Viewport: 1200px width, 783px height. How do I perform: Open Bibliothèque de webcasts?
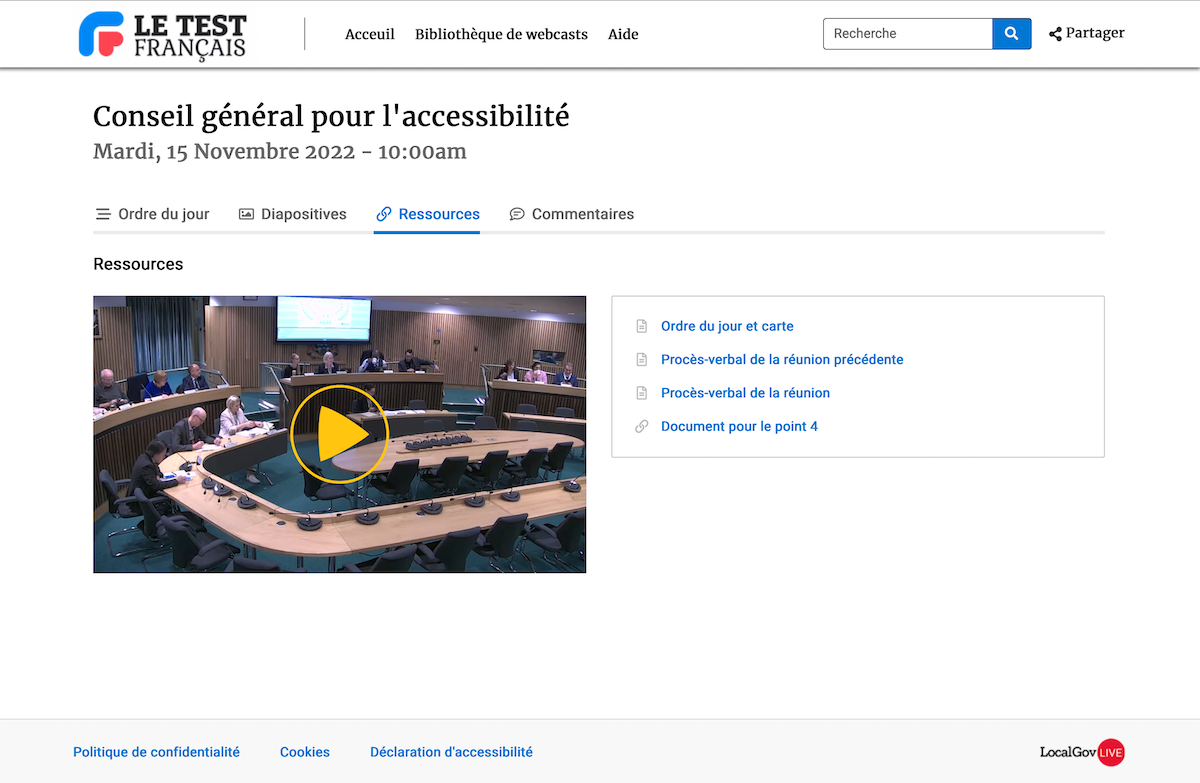tap(501, 34)
